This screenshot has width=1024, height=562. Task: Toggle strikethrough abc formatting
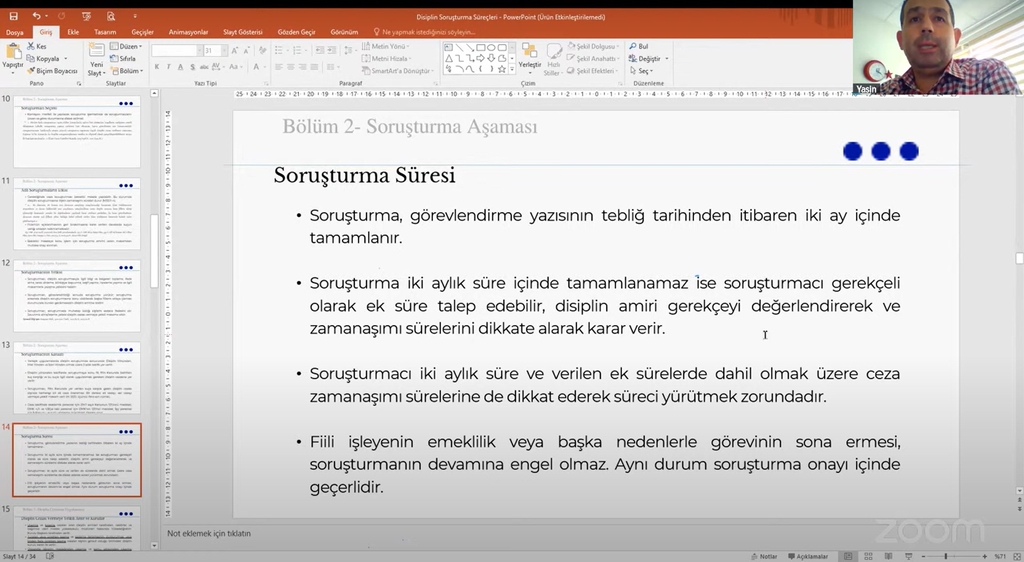[204, 67]
